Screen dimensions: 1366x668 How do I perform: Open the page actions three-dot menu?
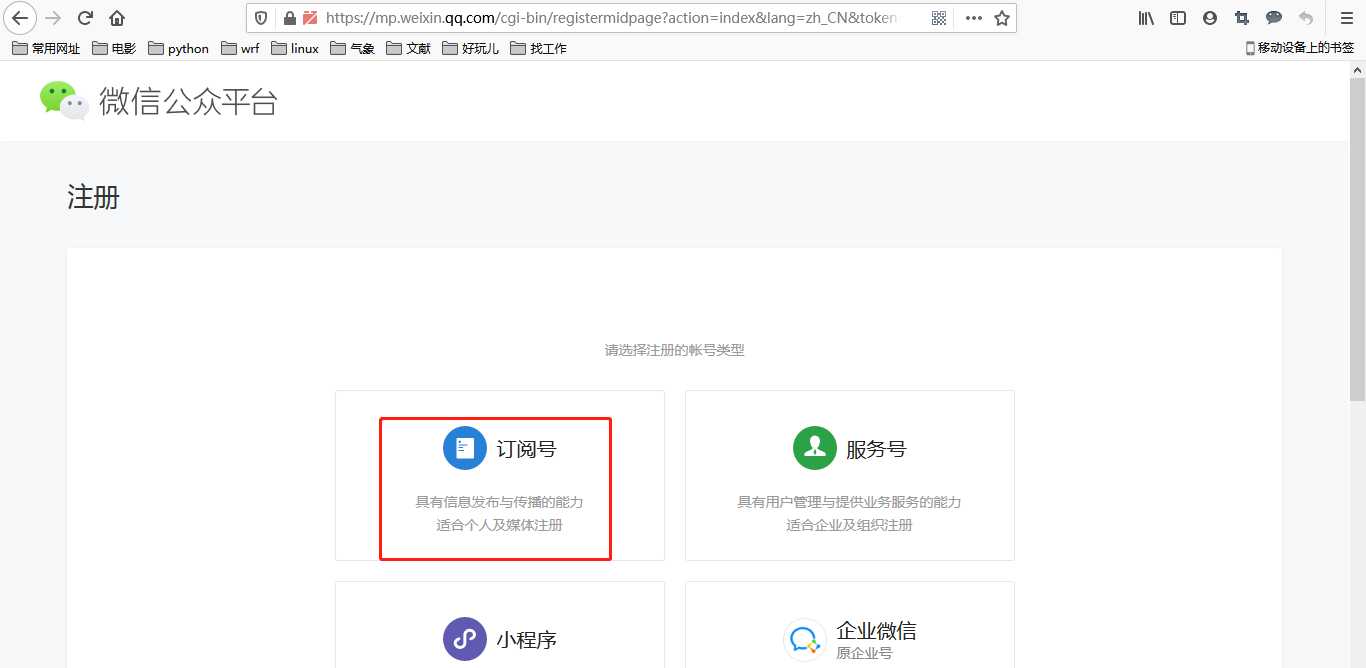click(974, 18)
